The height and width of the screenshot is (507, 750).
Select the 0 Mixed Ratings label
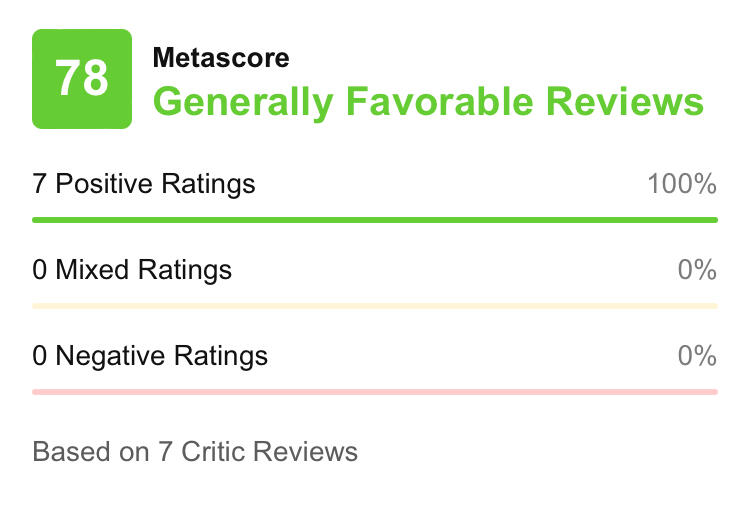[x=132, y=269]
